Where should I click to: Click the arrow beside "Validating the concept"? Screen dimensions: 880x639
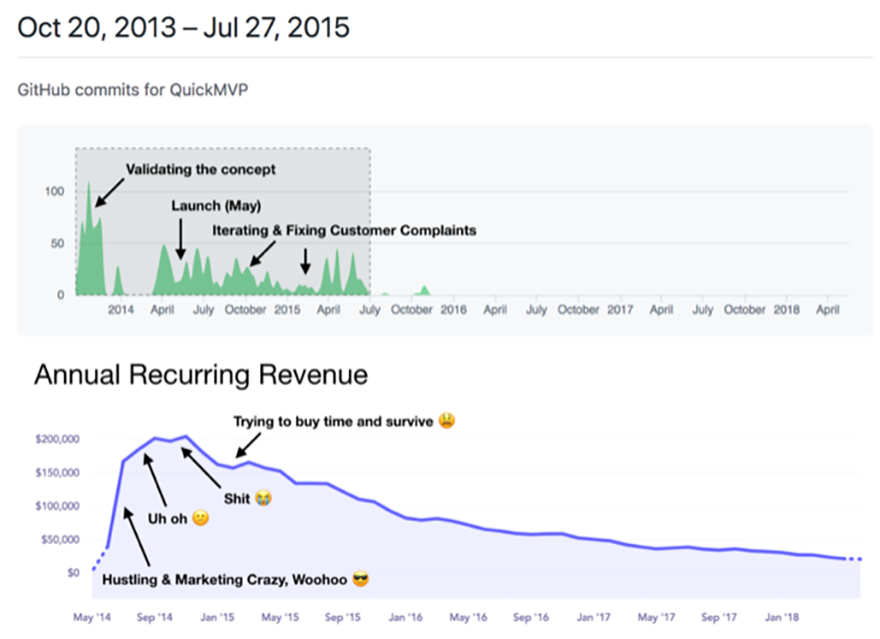tap(110, 189)
